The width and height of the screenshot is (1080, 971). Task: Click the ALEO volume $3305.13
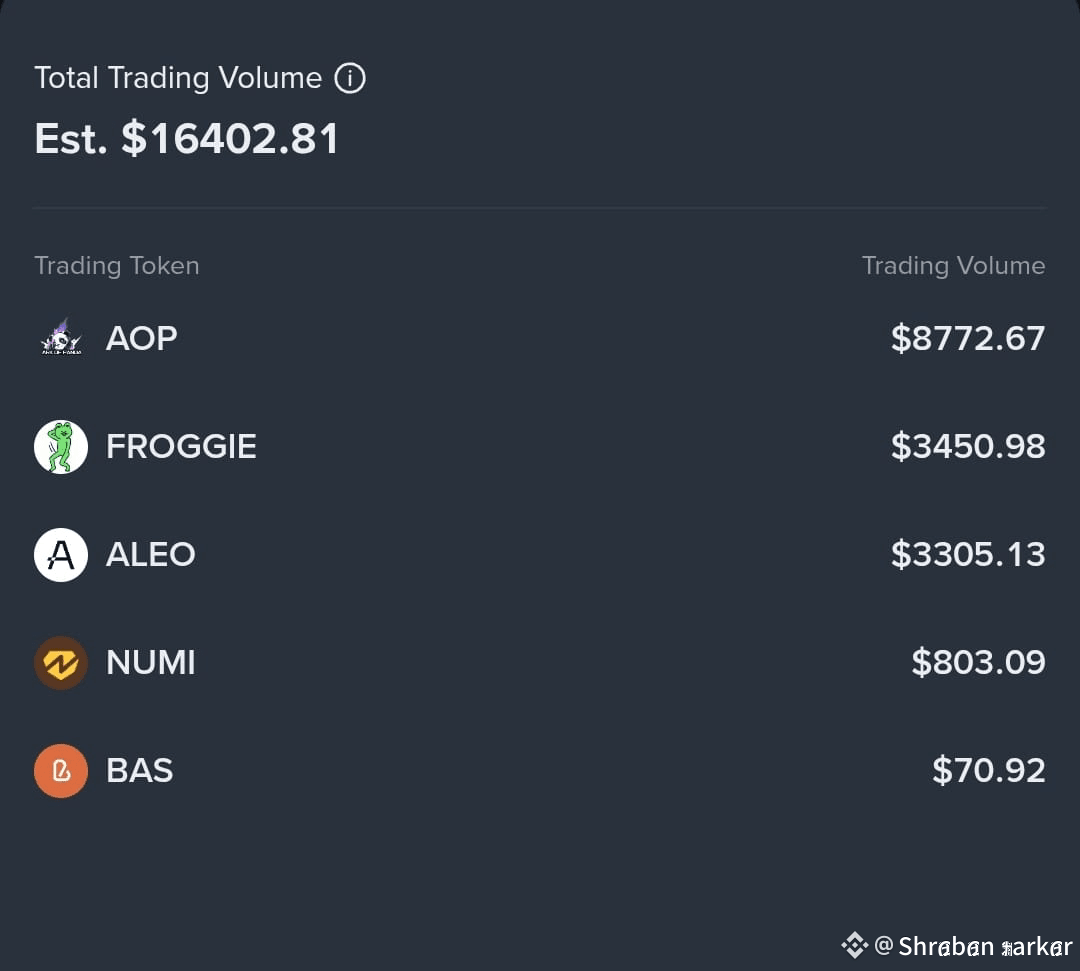point(968,555)
